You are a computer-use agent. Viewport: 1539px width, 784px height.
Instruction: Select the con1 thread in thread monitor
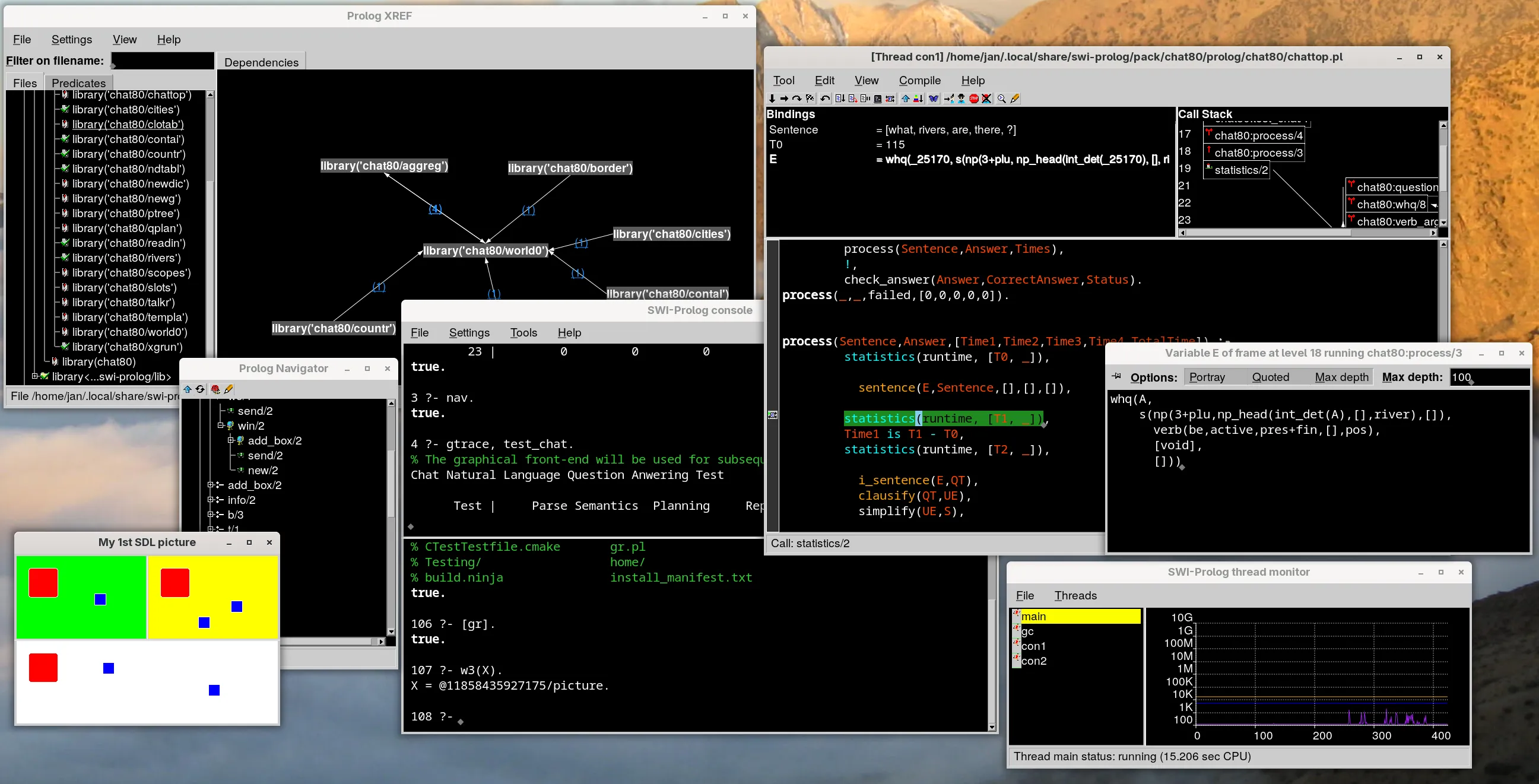point(1033,646)
